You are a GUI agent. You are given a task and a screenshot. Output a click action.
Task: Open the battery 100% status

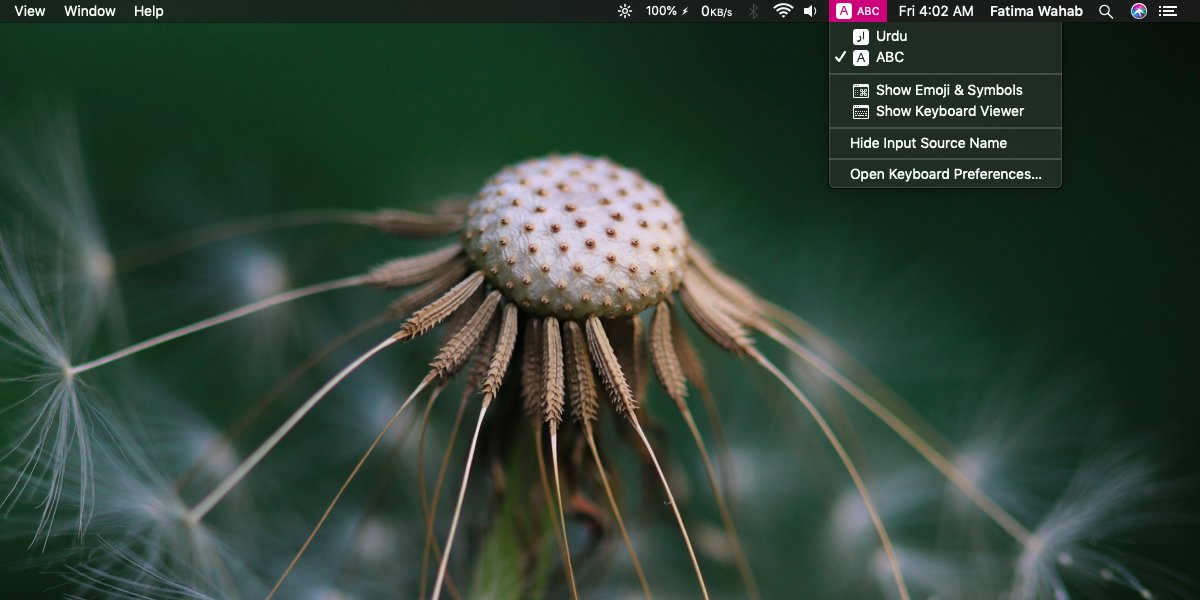pyautogui.click(x=667, y=11)
